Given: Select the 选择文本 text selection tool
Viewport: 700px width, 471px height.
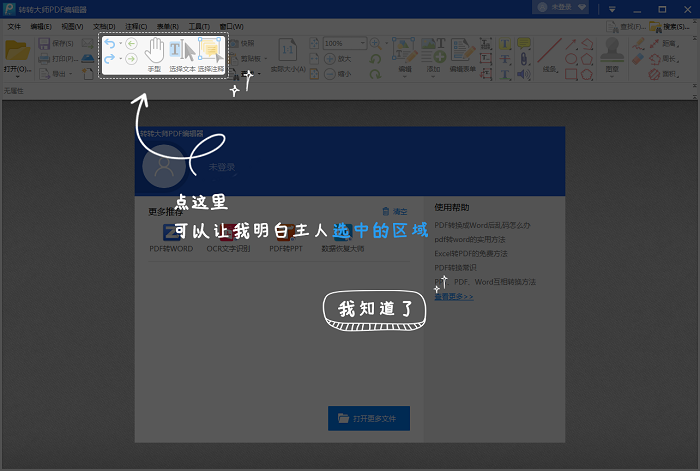Looking at the screenshot, I should pos(182,54).
